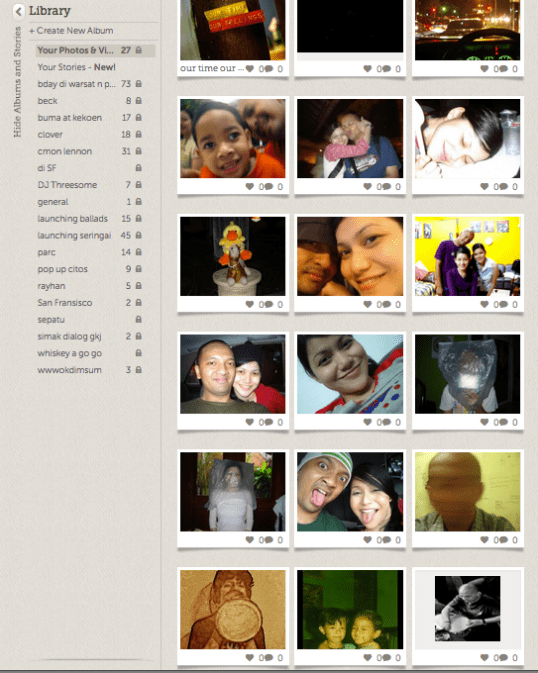Open the pop up citos album
This screenshot has width=538, height=673.
63,269
